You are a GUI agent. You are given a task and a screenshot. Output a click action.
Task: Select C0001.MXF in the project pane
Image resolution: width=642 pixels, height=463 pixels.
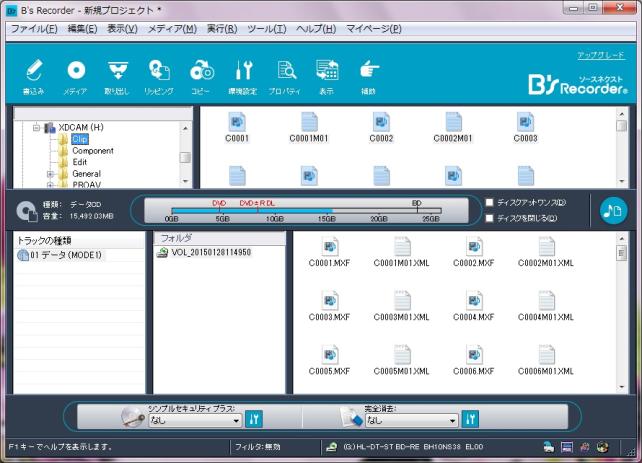point(329,252)
